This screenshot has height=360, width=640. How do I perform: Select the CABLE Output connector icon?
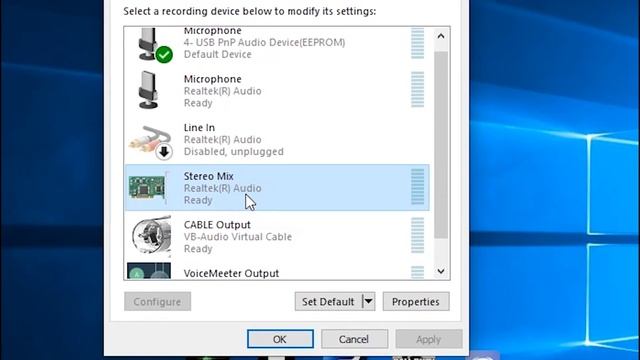151,236
